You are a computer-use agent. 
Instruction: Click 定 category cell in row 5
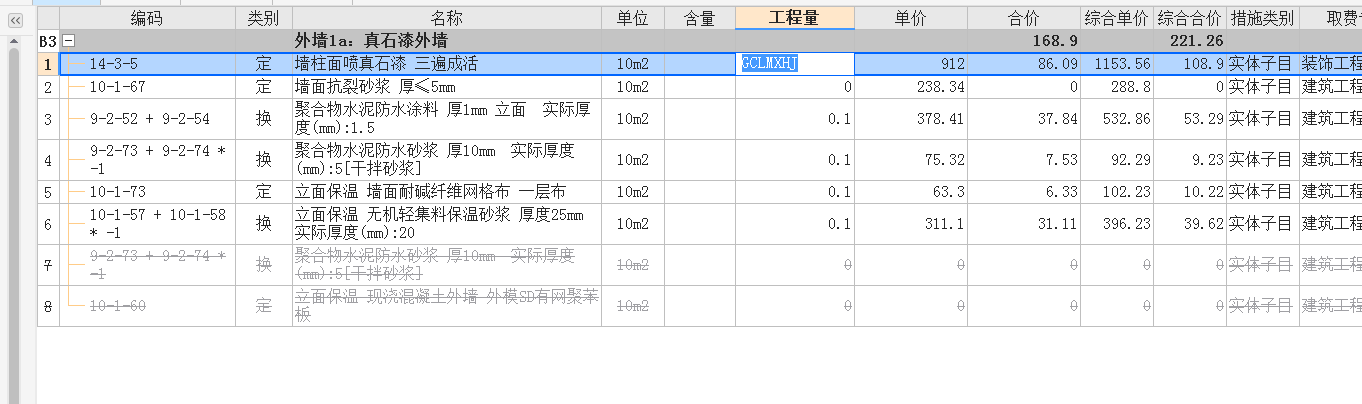[264, 192]
